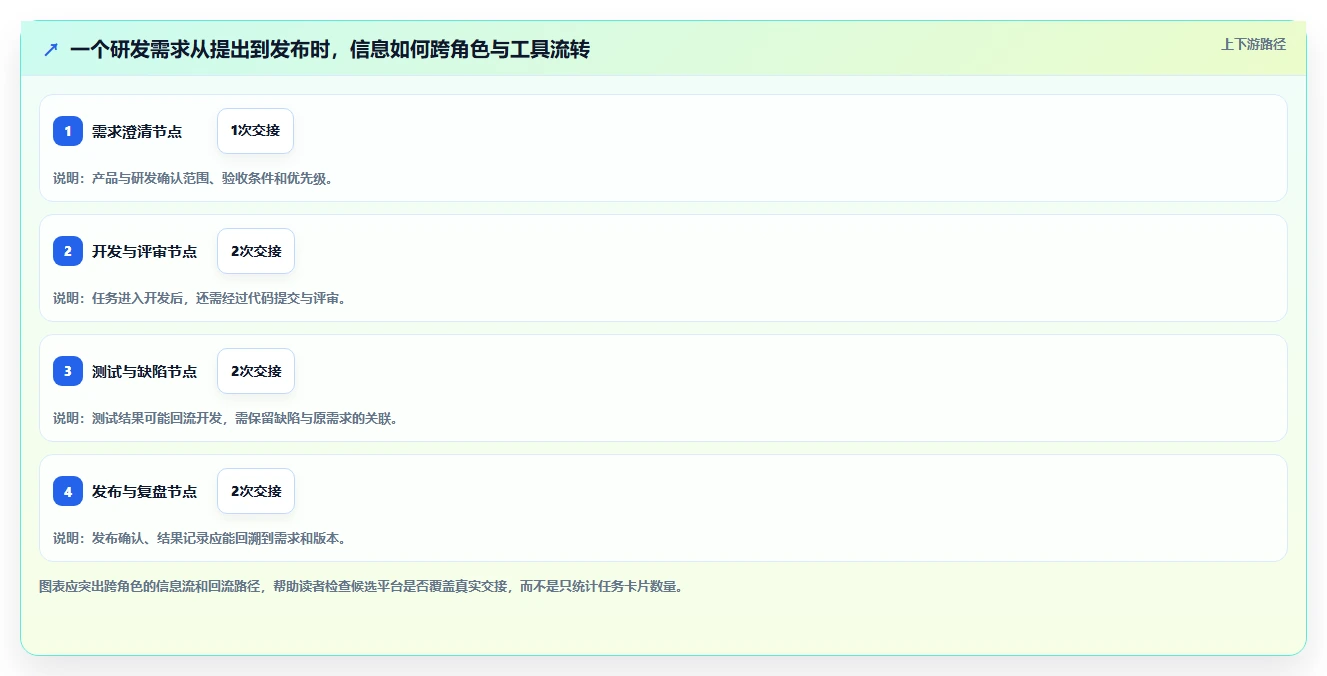Image resolution: width=1327 pixels, height=676 pixels.
Task: Click step number 2 badge
Action: pos(68,251)
